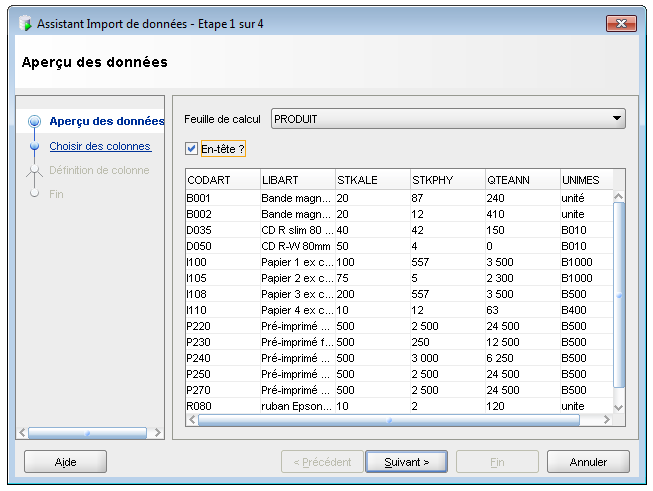The image size is (653, 491).
Task: Click the wizard application icon in title bar
Action: pyautogui.click(x=25, y=23)
